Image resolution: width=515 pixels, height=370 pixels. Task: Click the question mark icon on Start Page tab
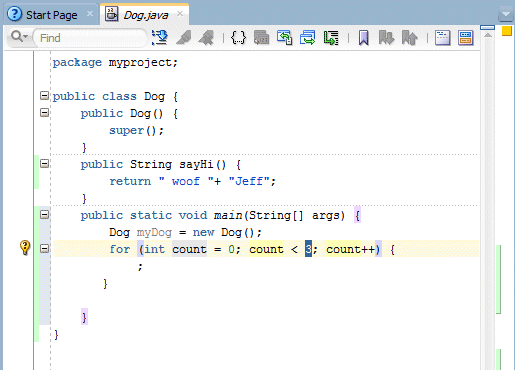(x=14, y=14)
